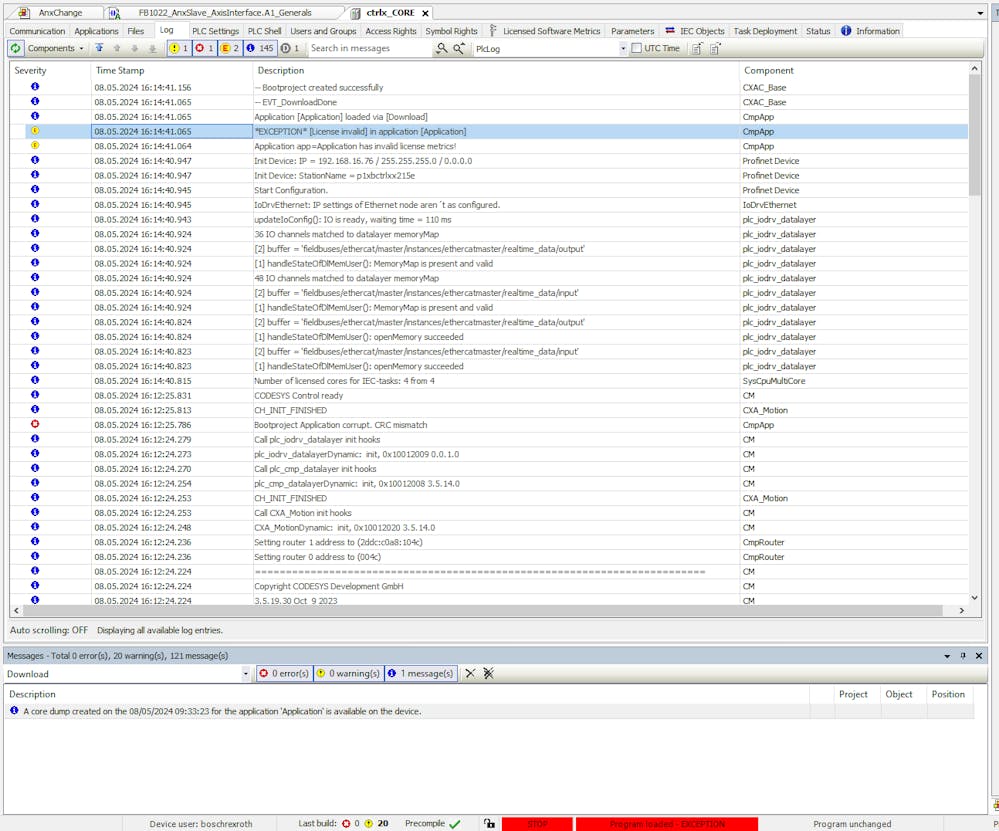Expand the PlcLog logger dropdown

point(623,48)
